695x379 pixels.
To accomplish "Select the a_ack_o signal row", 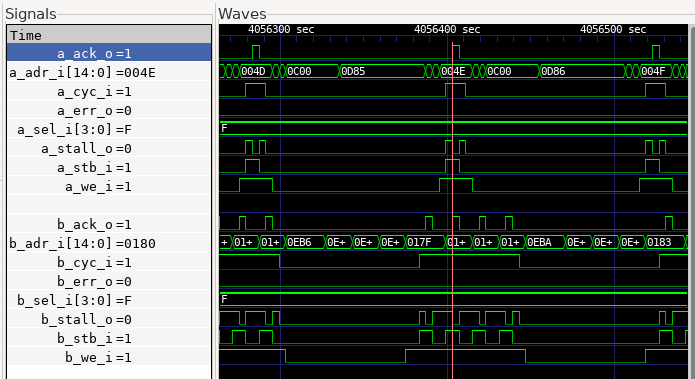I will pyautogui.click(x=109, y=53).
